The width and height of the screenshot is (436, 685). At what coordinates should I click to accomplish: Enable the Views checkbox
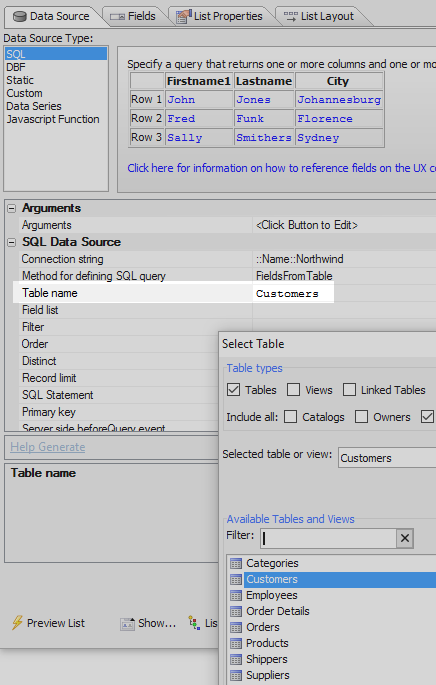(294, 390)
